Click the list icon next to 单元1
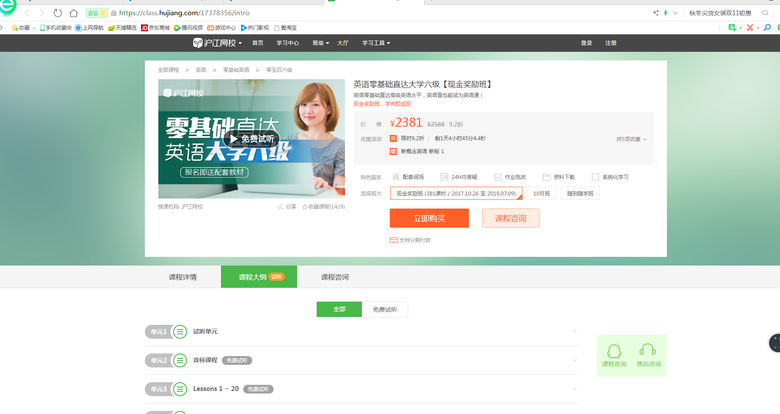The height and width of the screenshot is (414, 780). tap(180, 331)
